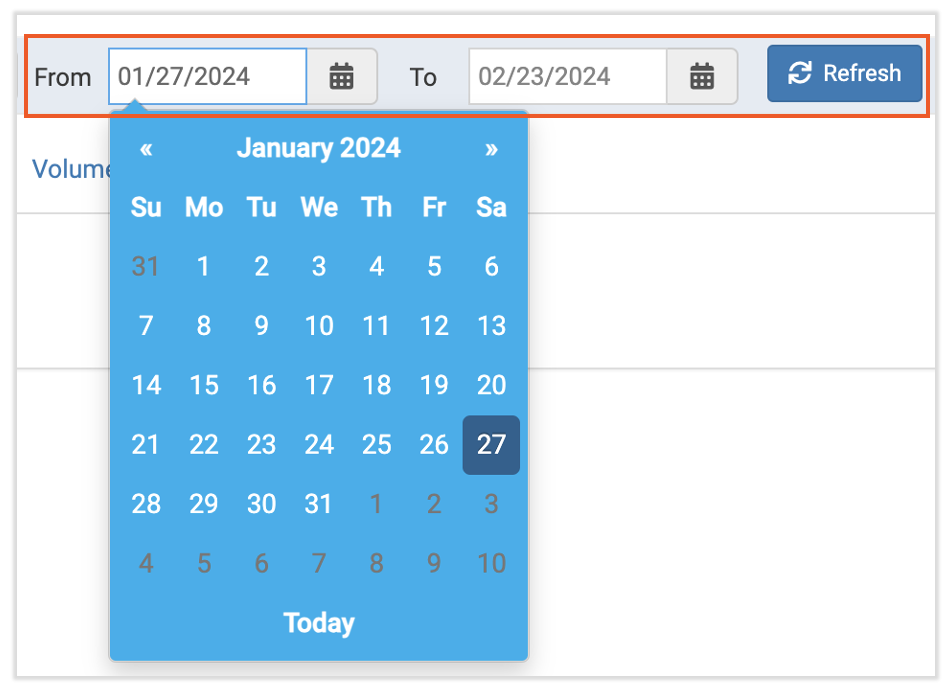The width and height of the screenshot is (948, 690).
Task: Select January 31 in the calendar
Action: 318,504
